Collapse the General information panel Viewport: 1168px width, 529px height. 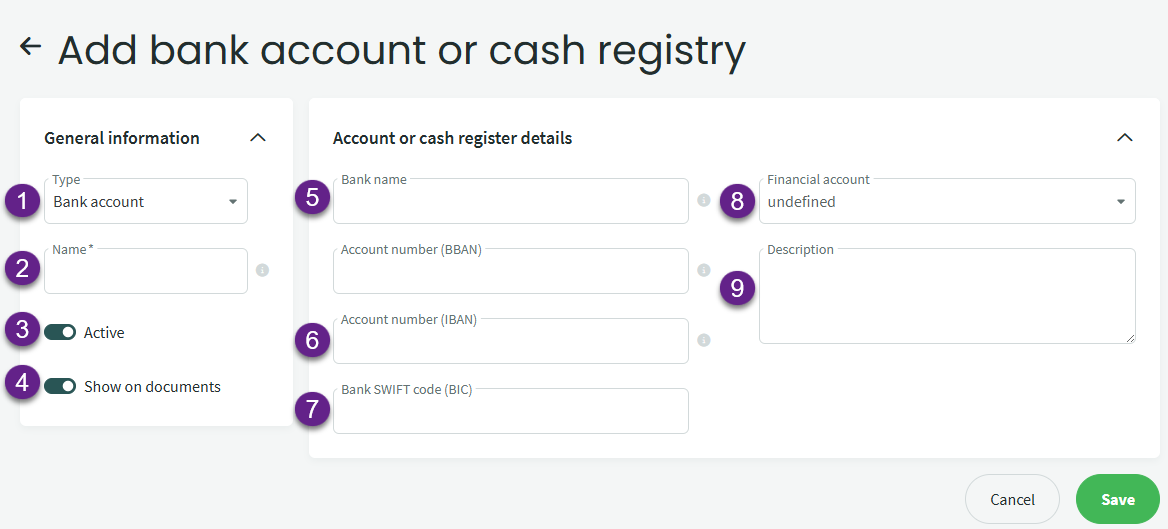tap(257, 137)
